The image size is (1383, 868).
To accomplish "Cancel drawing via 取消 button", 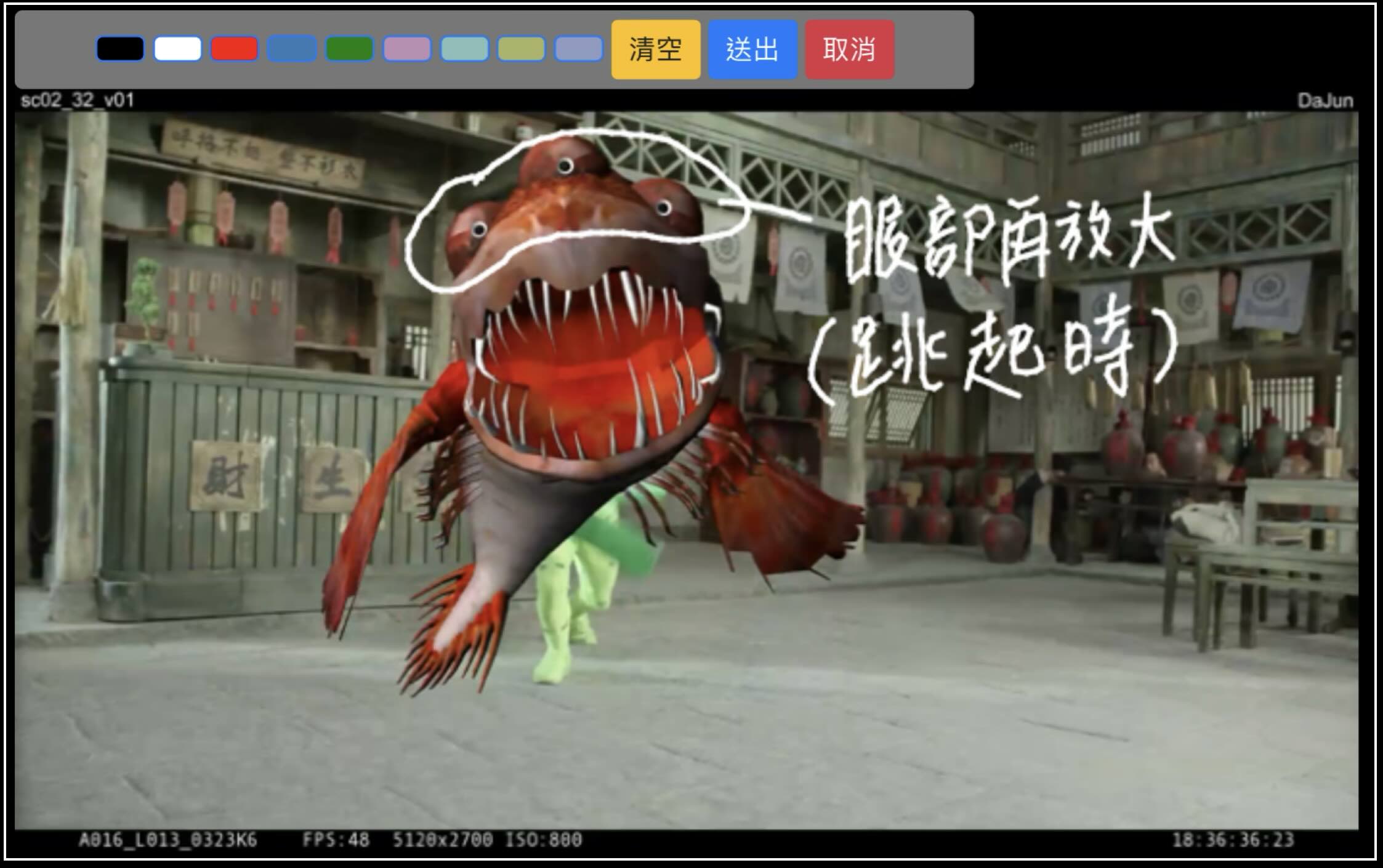I will [850, 49].
